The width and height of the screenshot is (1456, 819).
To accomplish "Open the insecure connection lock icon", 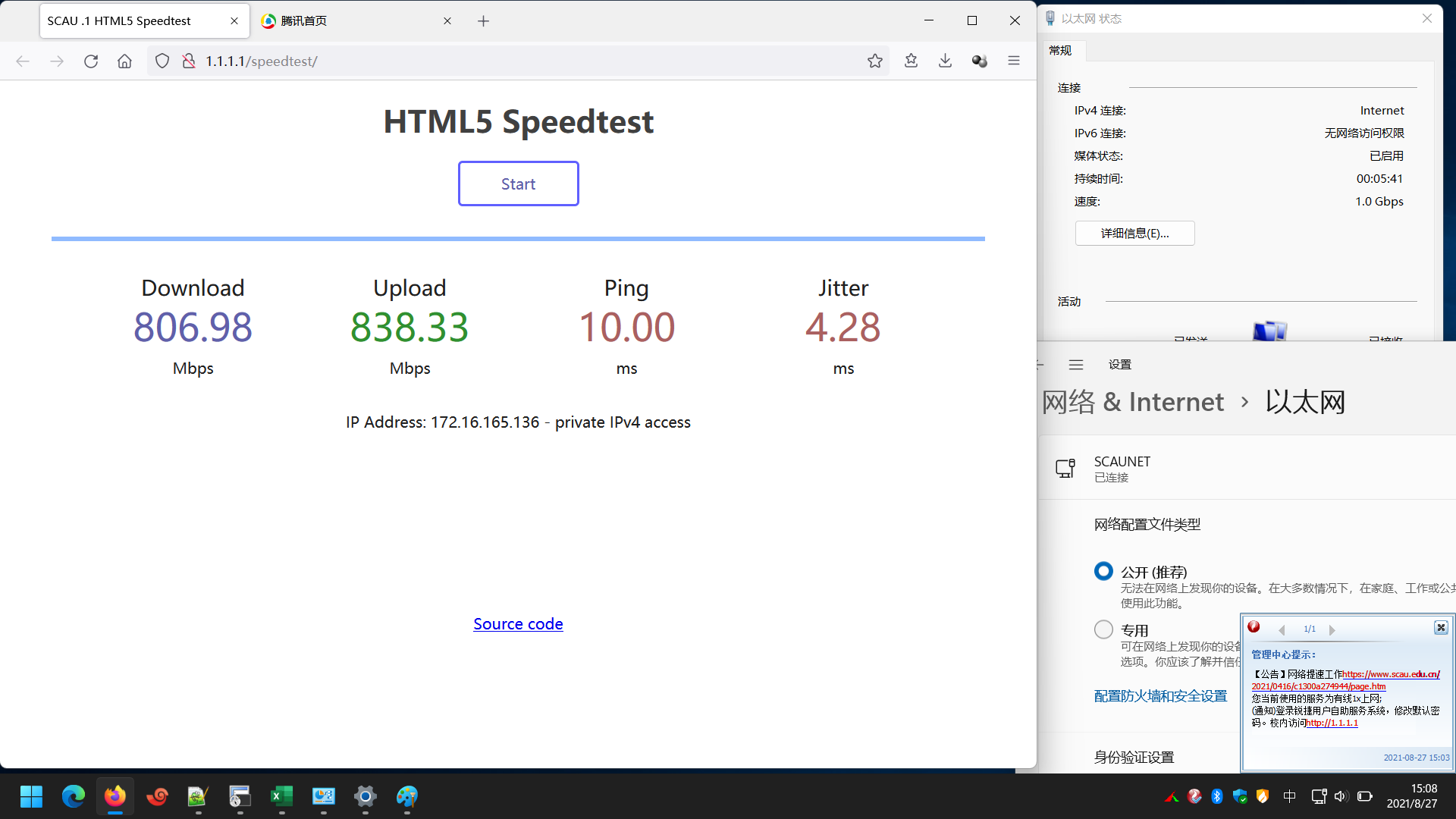I will click(189, 61).
